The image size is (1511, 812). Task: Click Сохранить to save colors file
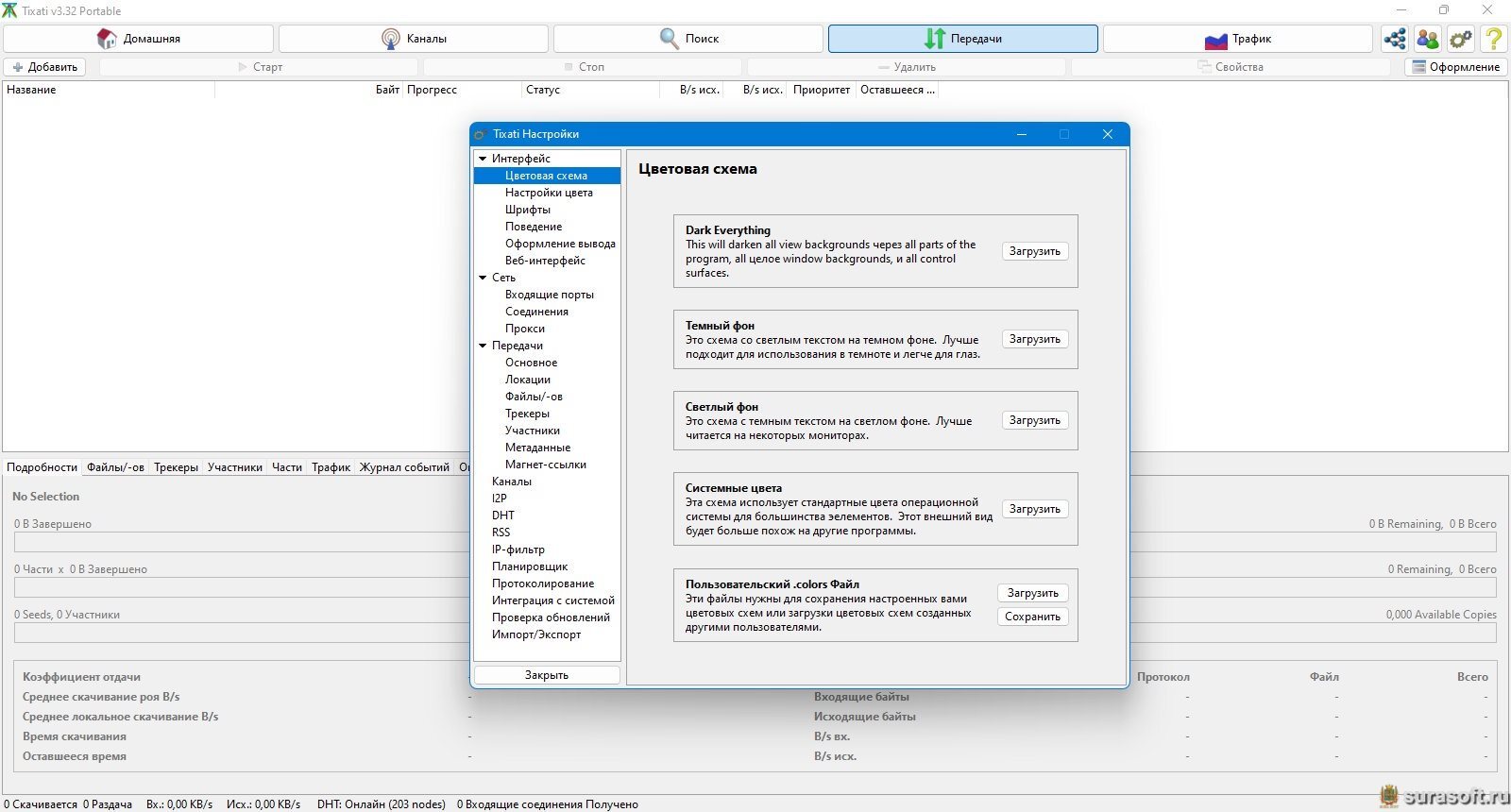1033,617
